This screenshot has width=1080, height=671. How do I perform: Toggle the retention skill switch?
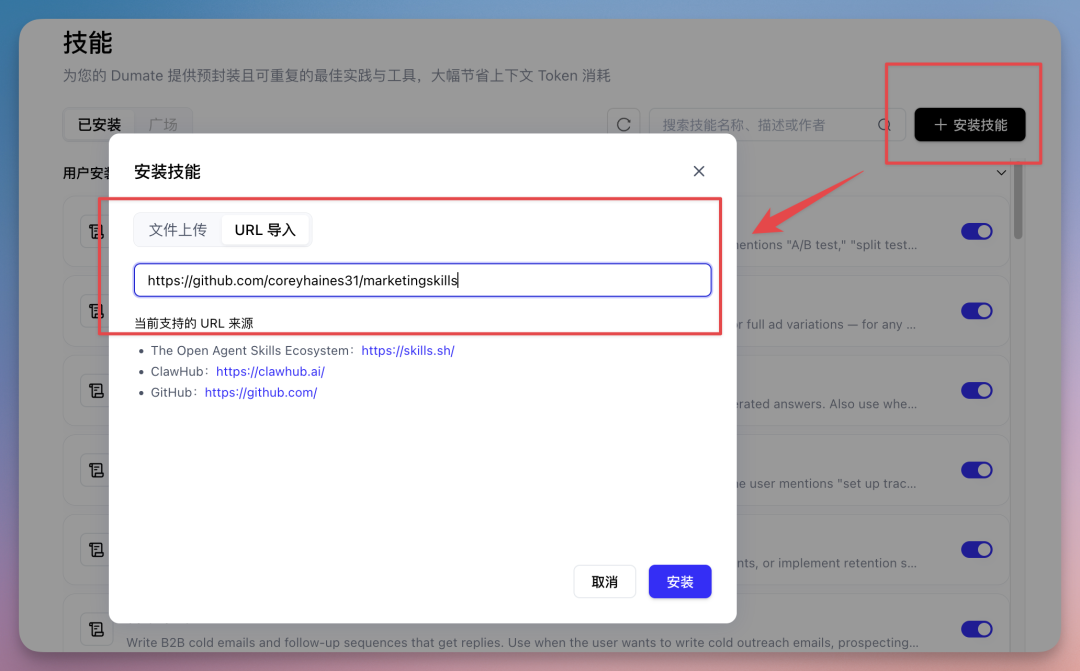(977, 549)
